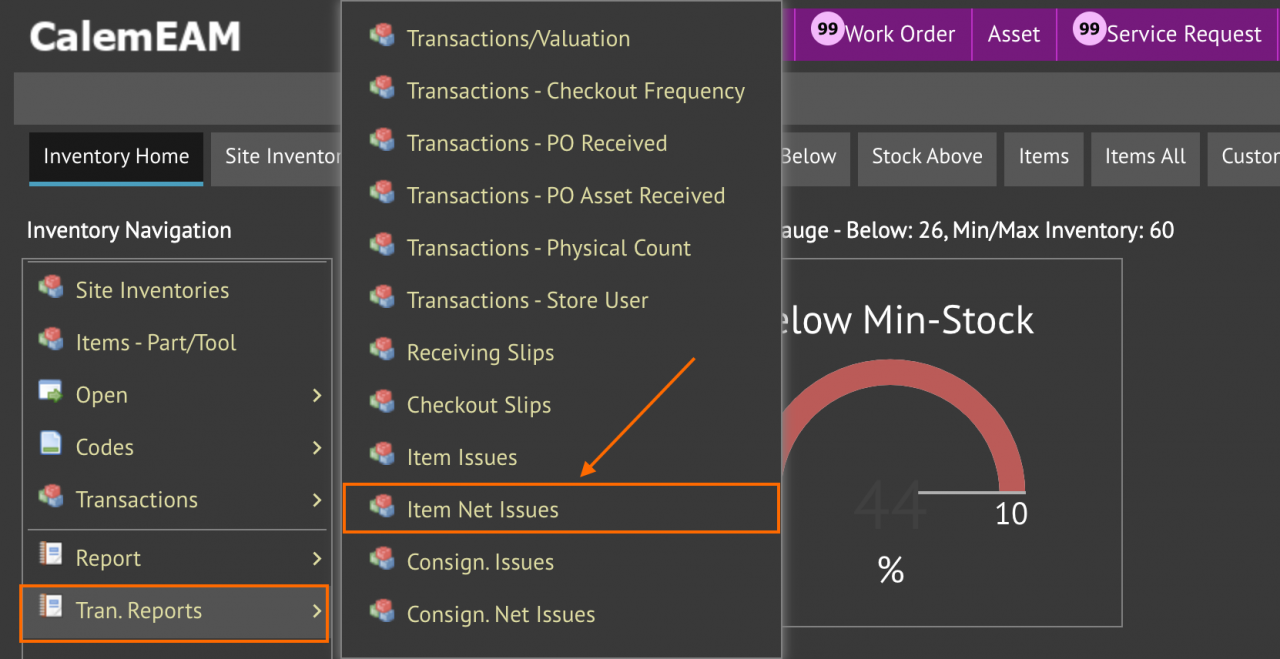Click the Open folder icon
Screen dimensions: 1280x659
[50, 392]
